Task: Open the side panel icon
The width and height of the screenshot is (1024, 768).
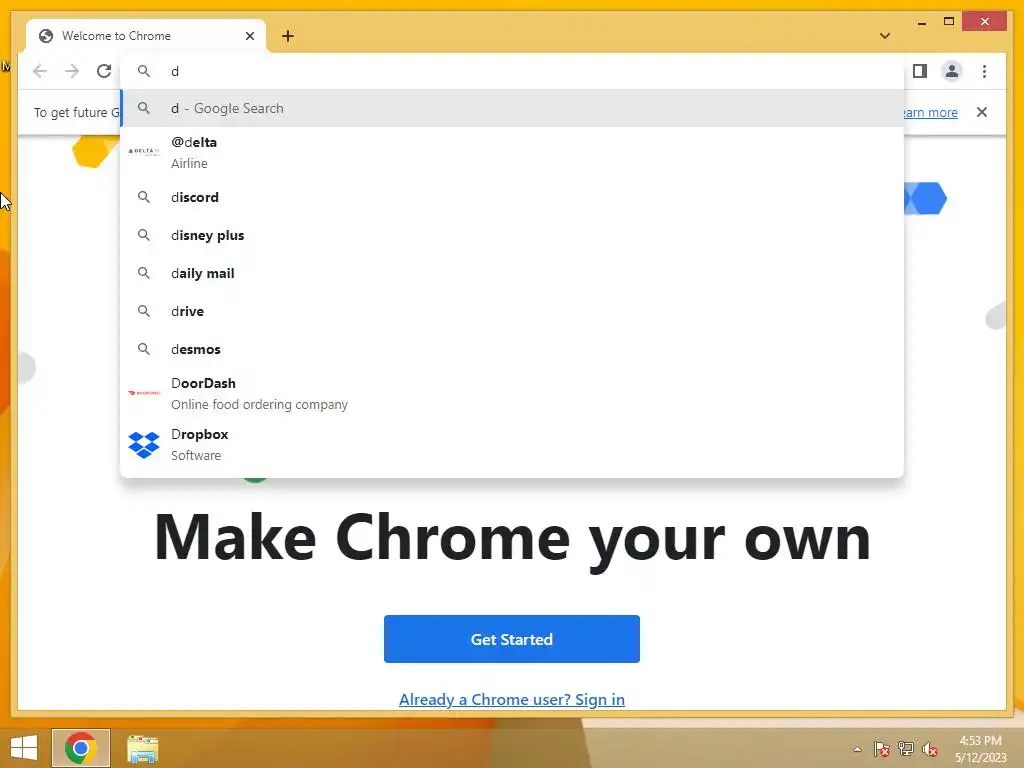Action: (920, 71)
